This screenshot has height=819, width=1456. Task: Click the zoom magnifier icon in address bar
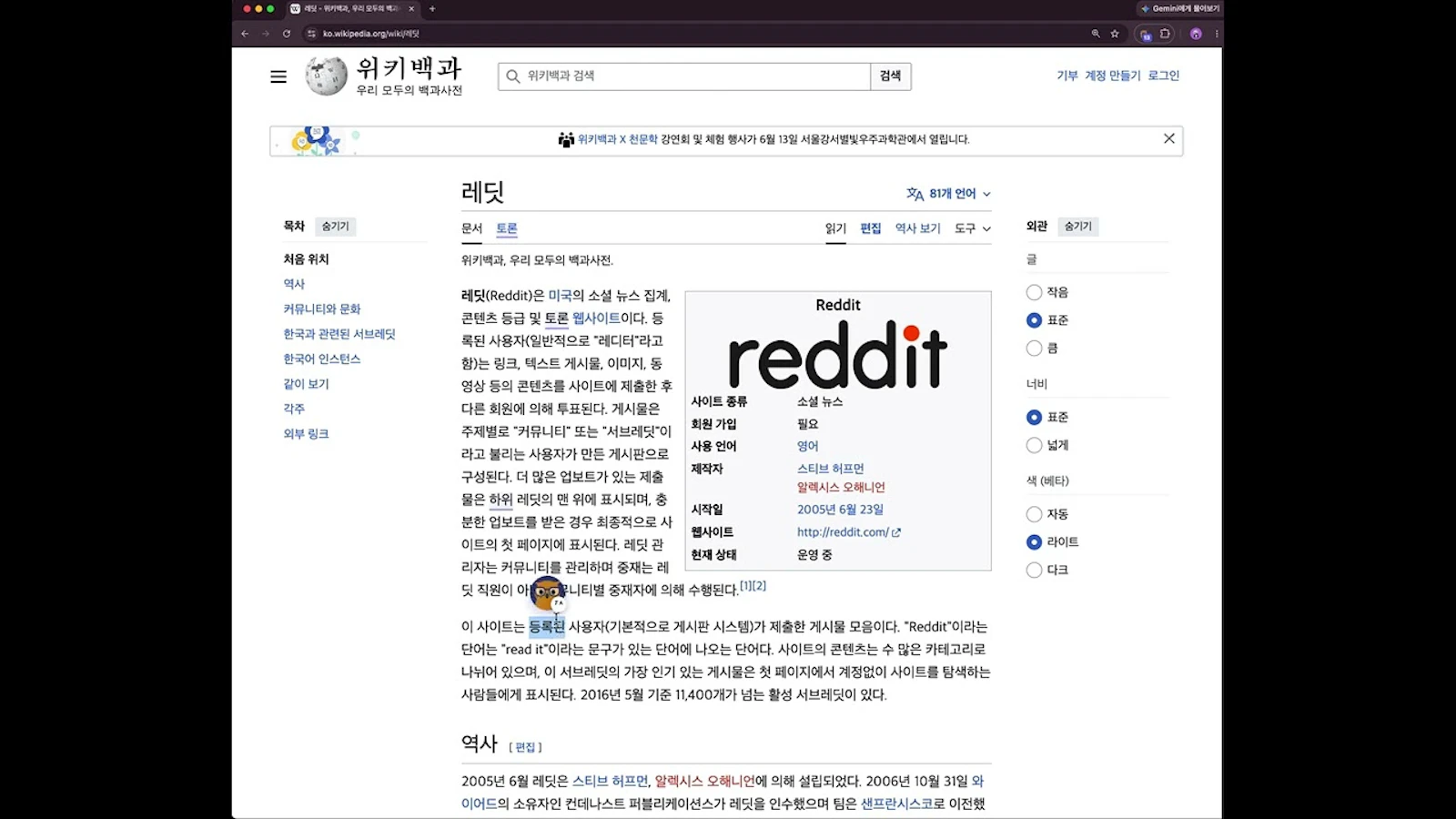coord(1096,34)
